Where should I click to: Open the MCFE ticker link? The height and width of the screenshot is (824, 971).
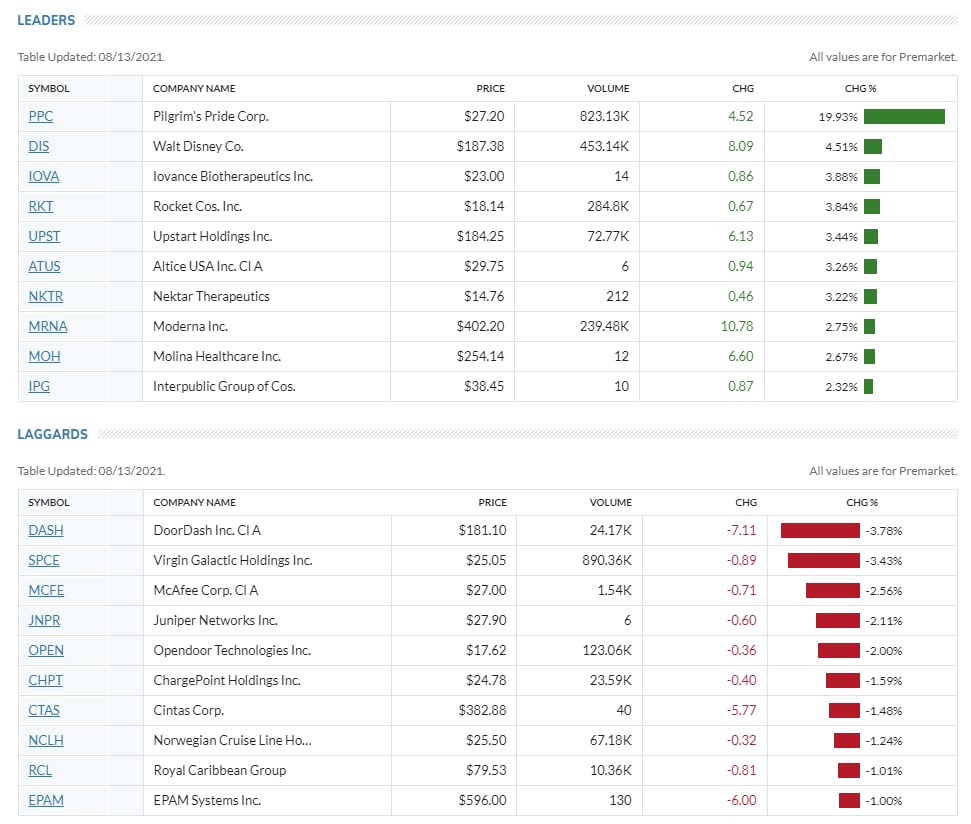coord(46,591)
